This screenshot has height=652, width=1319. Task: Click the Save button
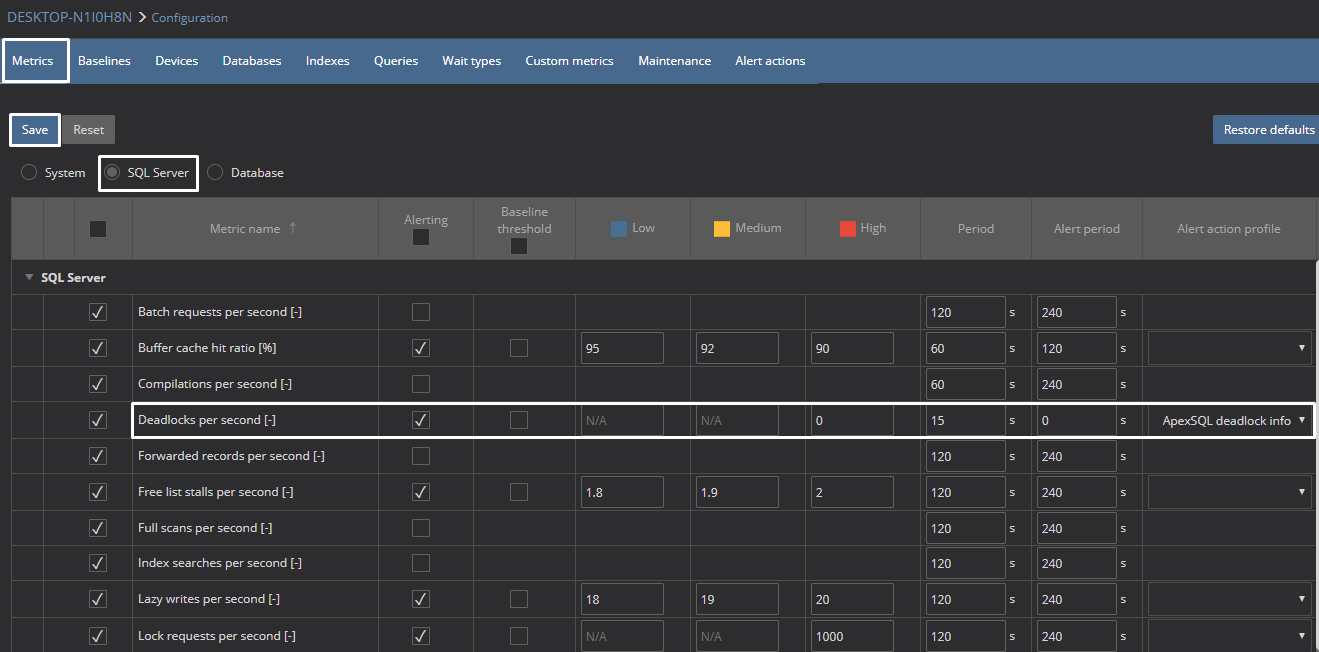click(35, 130)
